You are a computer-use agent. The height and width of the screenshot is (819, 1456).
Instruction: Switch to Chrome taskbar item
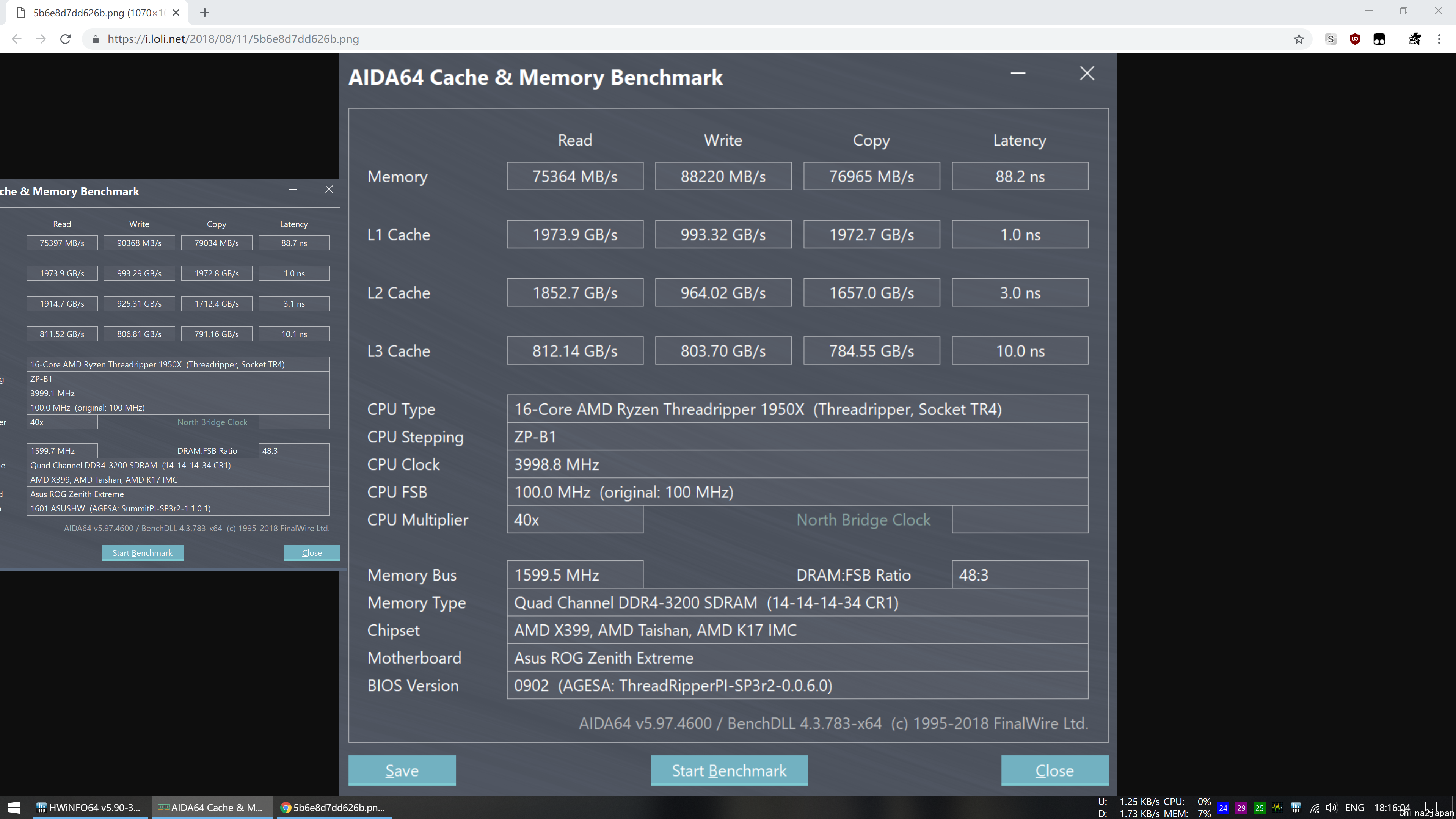click(334, 808)
